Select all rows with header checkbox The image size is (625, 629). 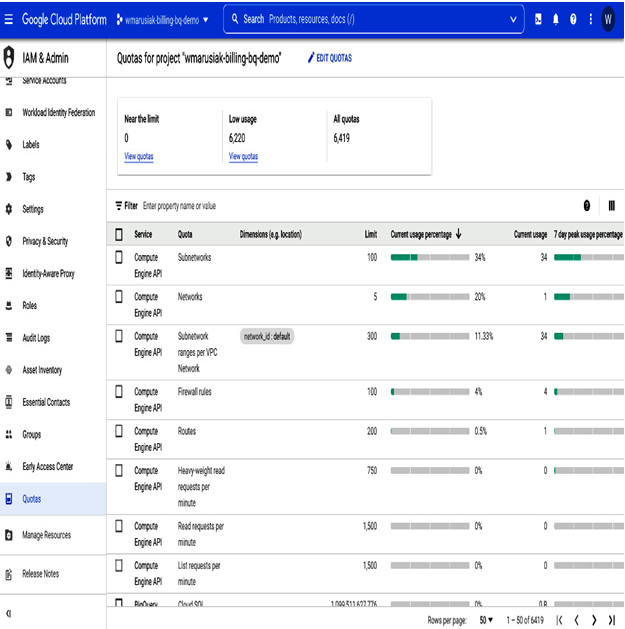click(x=119, y=234)
